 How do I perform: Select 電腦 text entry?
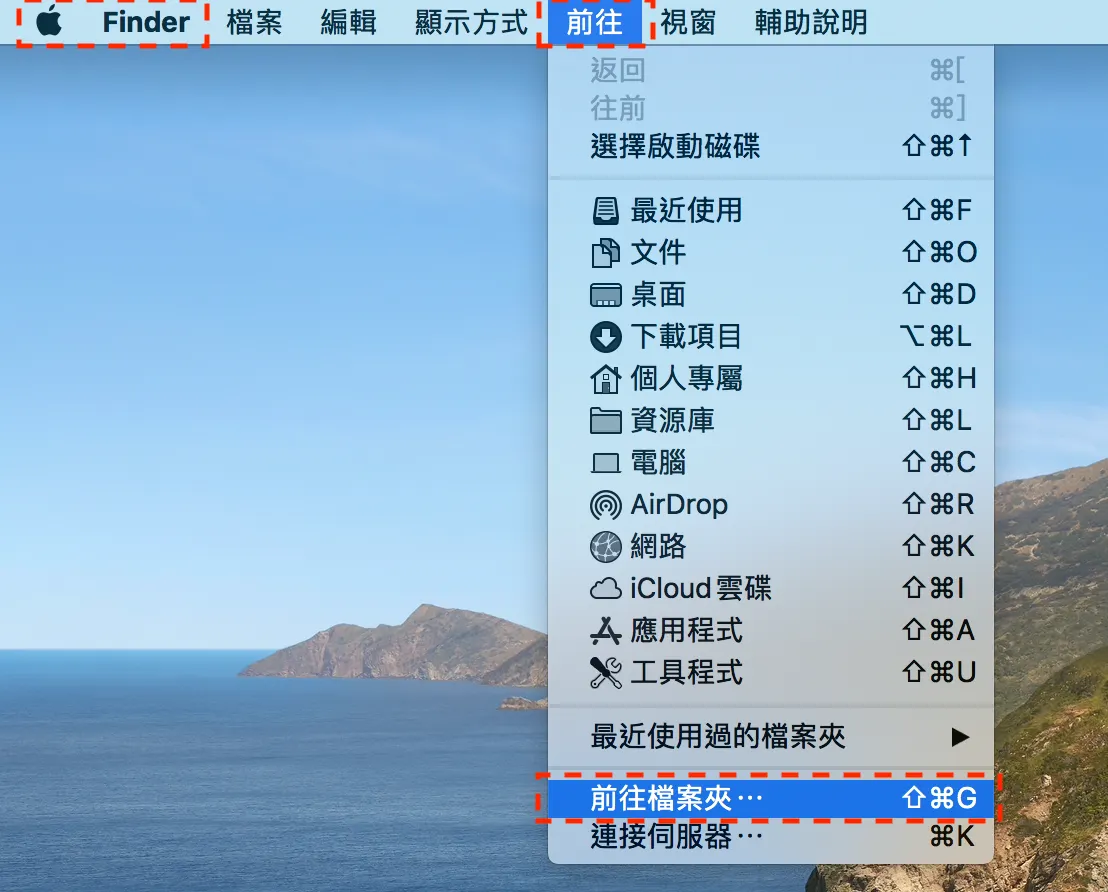(x=658, y=463)
